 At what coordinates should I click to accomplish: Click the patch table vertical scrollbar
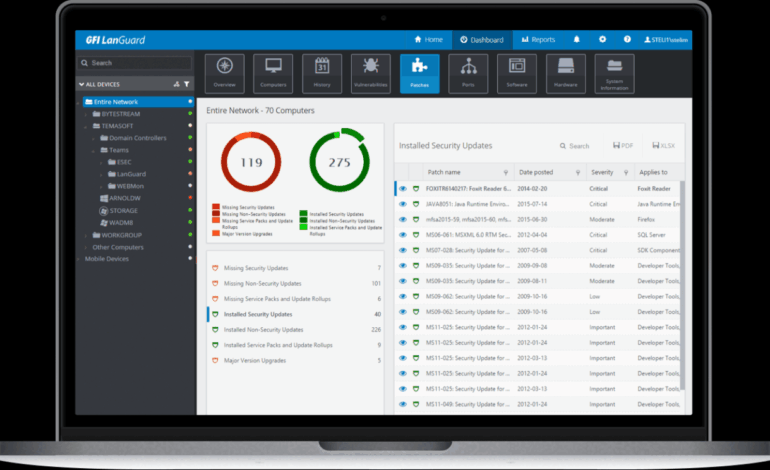click(x=682, y=285)
